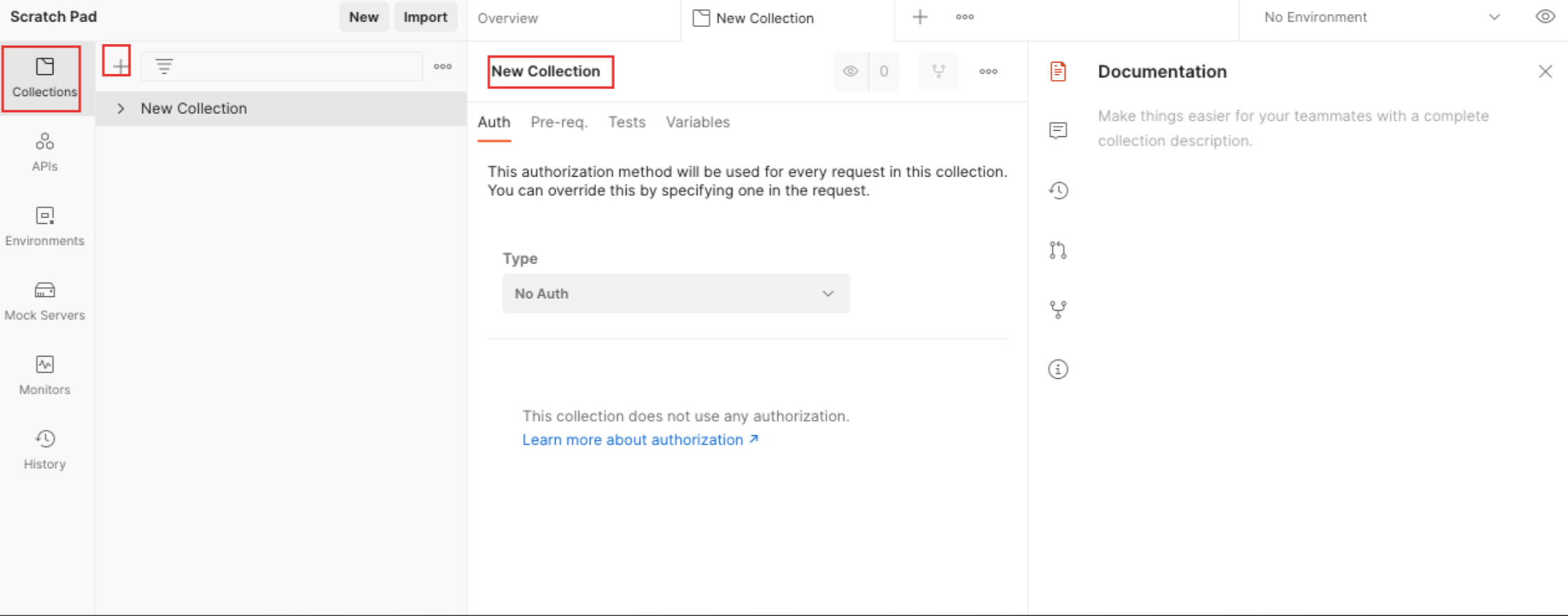The image size is (1568, 616).
Task: Open environment quick look eye icon
Action: pos(1544,17)
